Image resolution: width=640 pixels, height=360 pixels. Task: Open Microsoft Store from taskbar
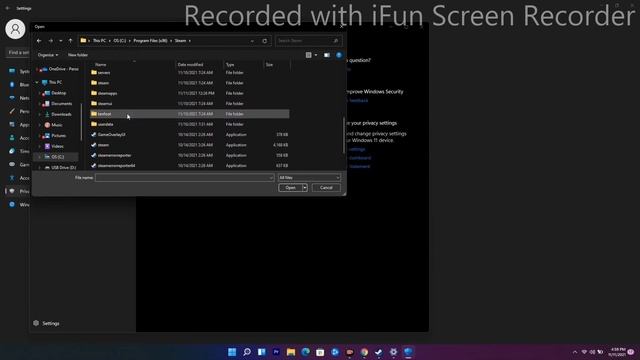coord(320,352)
